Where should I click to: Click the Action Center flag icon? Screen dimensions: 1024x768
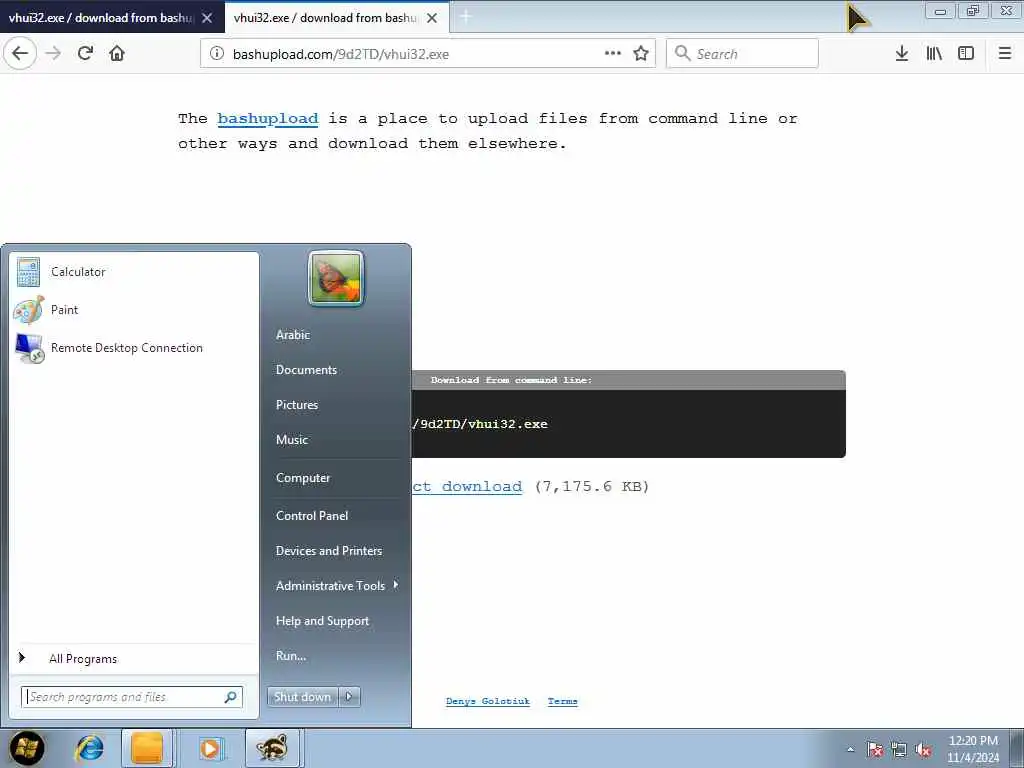click(x=874, y=750)
